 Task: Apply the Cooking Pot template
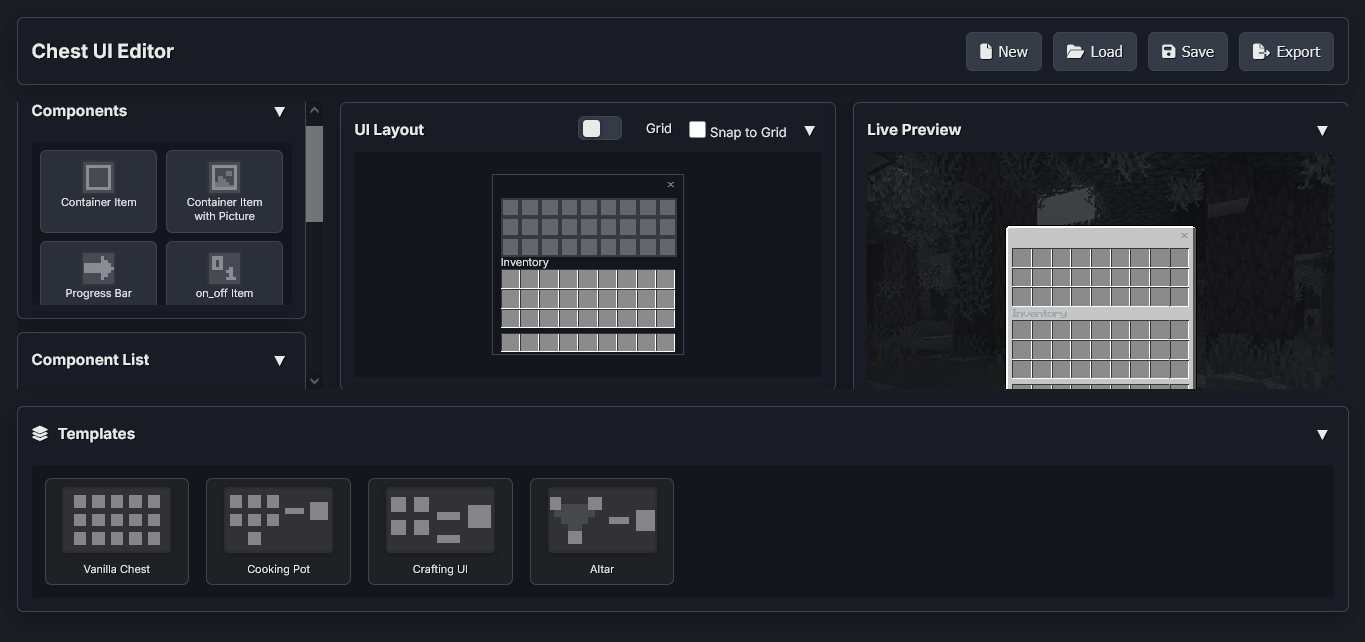tap(278, 531)
